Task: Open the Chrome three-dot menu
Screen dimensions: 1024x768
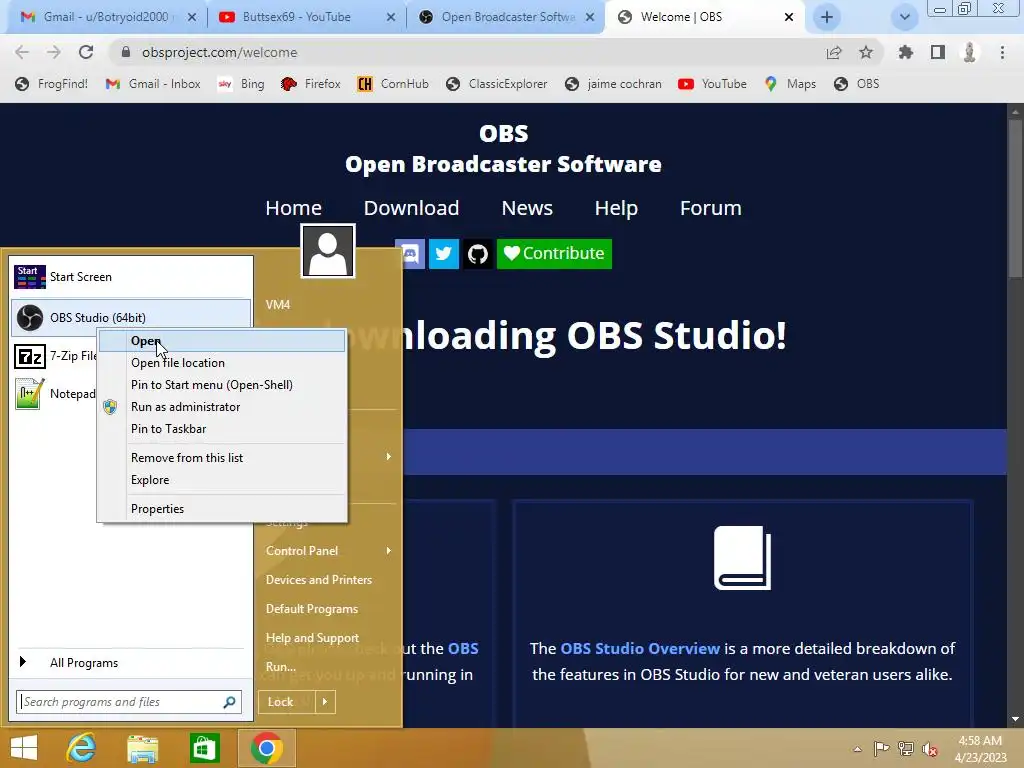Action: coord(1002,52)
